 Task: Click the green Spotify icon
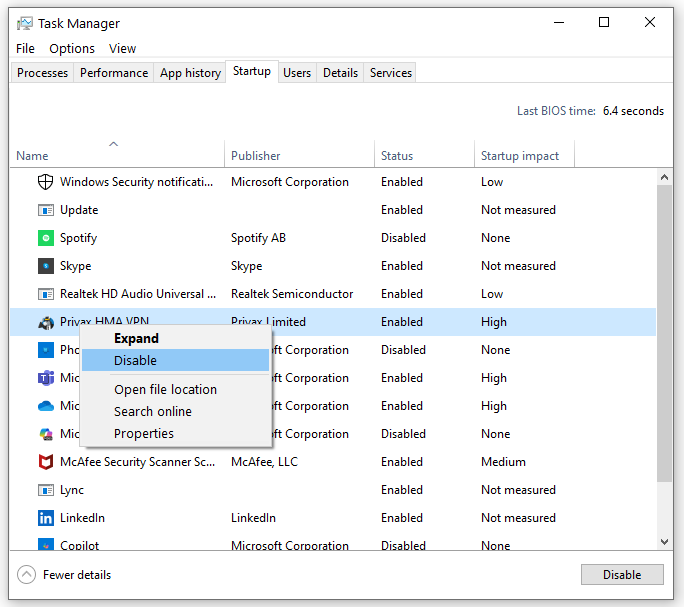tap(45, 238)
